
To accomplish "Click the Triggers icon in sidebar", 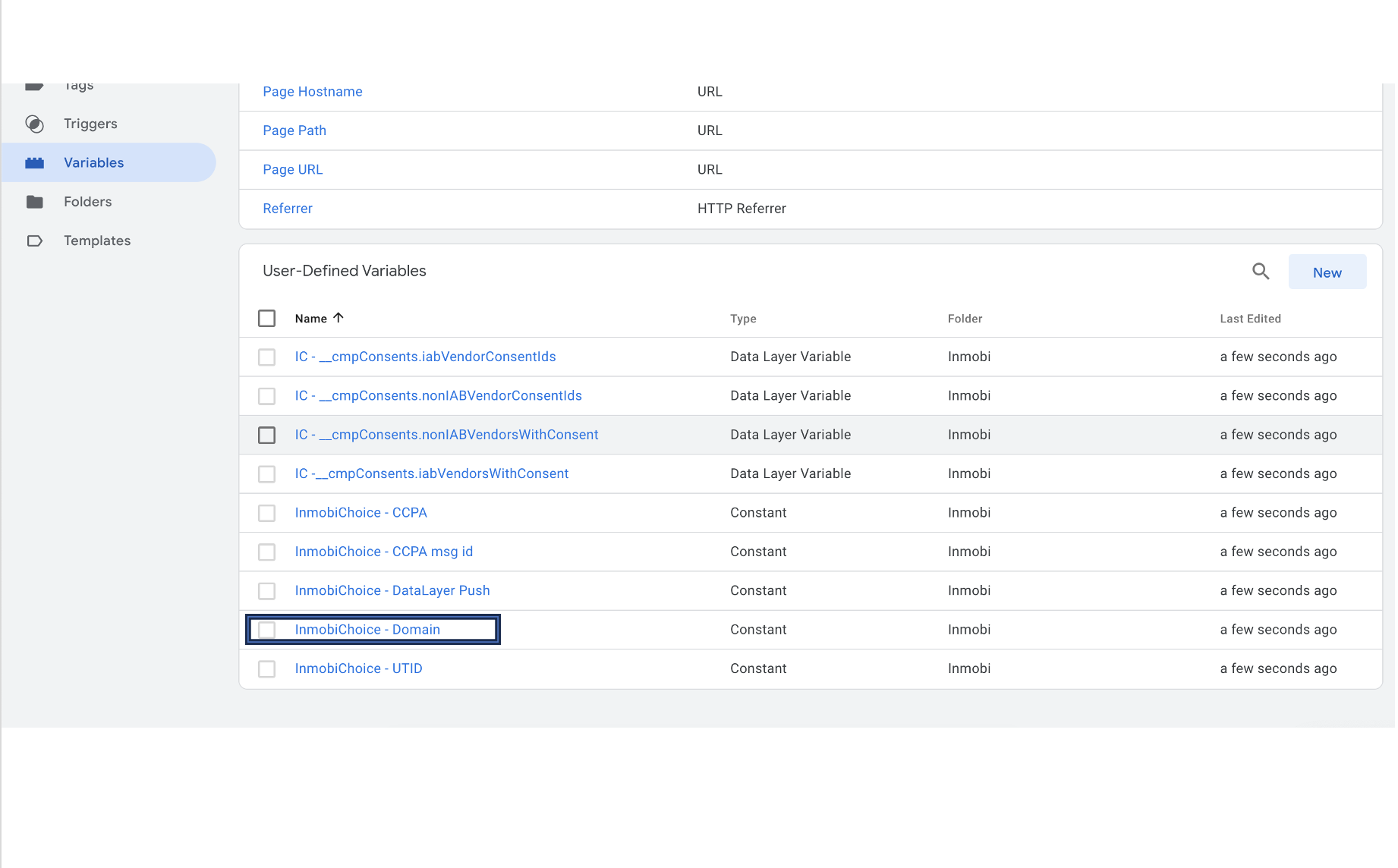I will [34, 124].
